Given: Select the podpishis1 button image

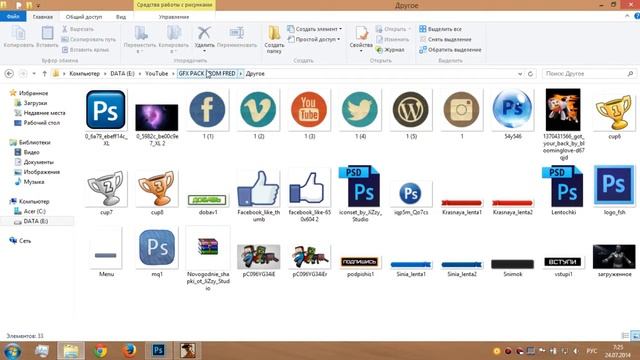Looking at the screenshot, I should [x=360, y=261].
